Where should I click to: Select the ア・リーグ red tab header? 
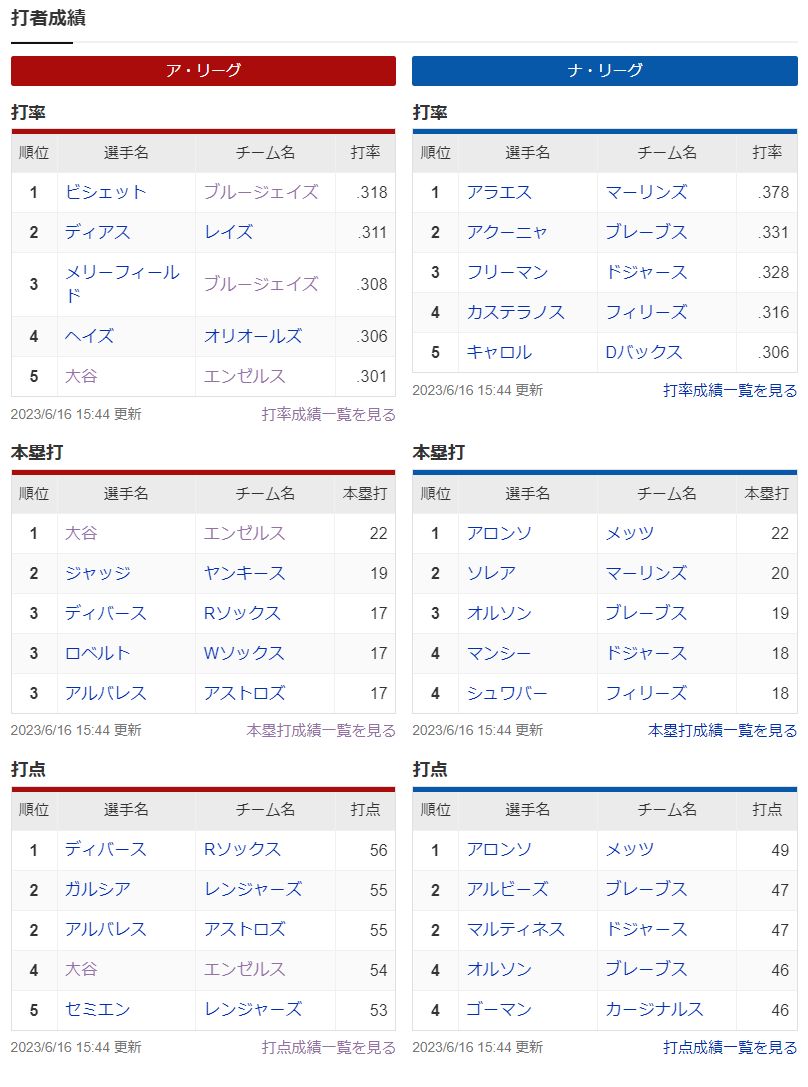tap(203, 71)
